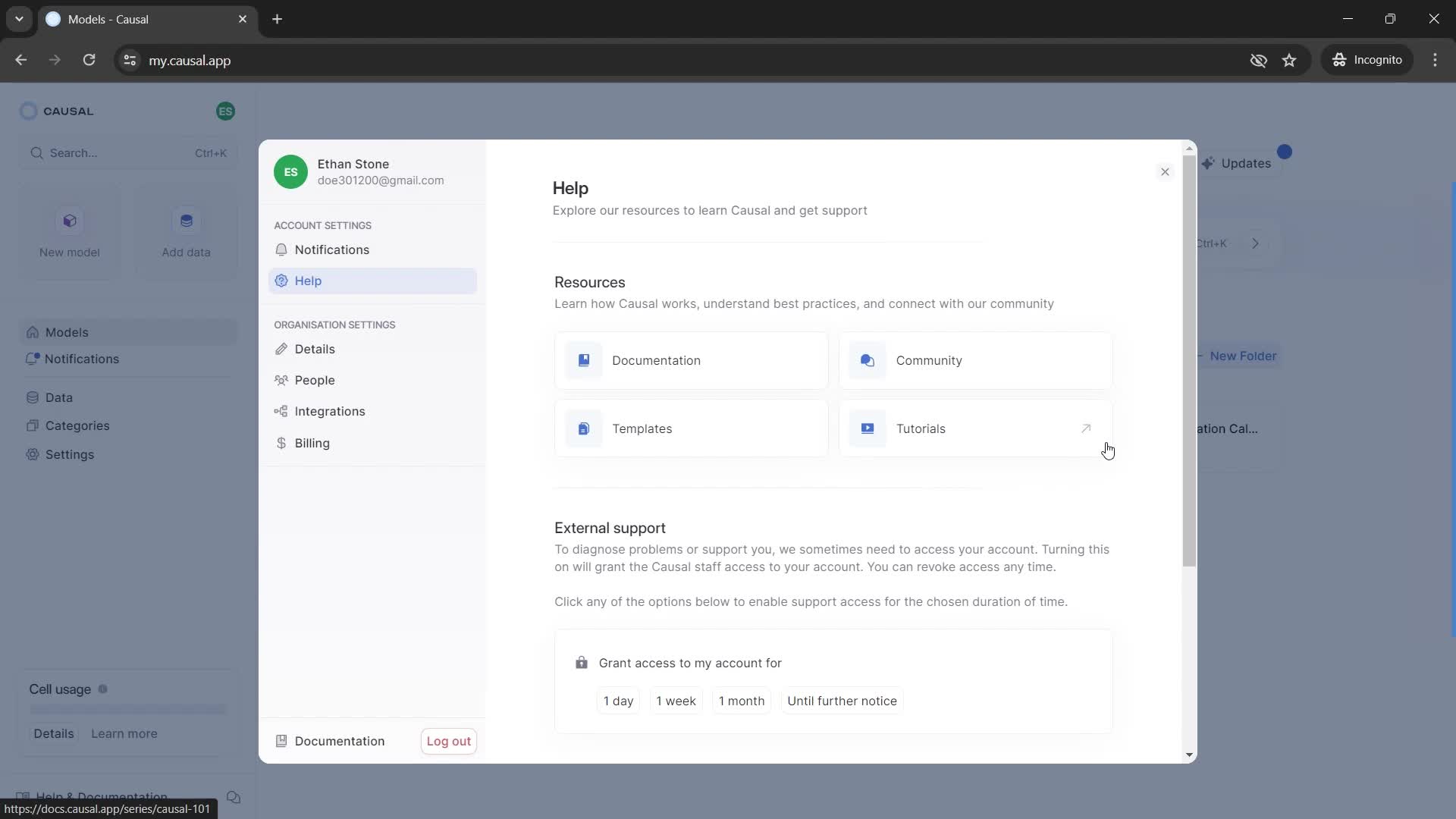Screen dimensions: 1456x819
Task: Click the ES user avatar in sidebar
Action: coord(225,111)
